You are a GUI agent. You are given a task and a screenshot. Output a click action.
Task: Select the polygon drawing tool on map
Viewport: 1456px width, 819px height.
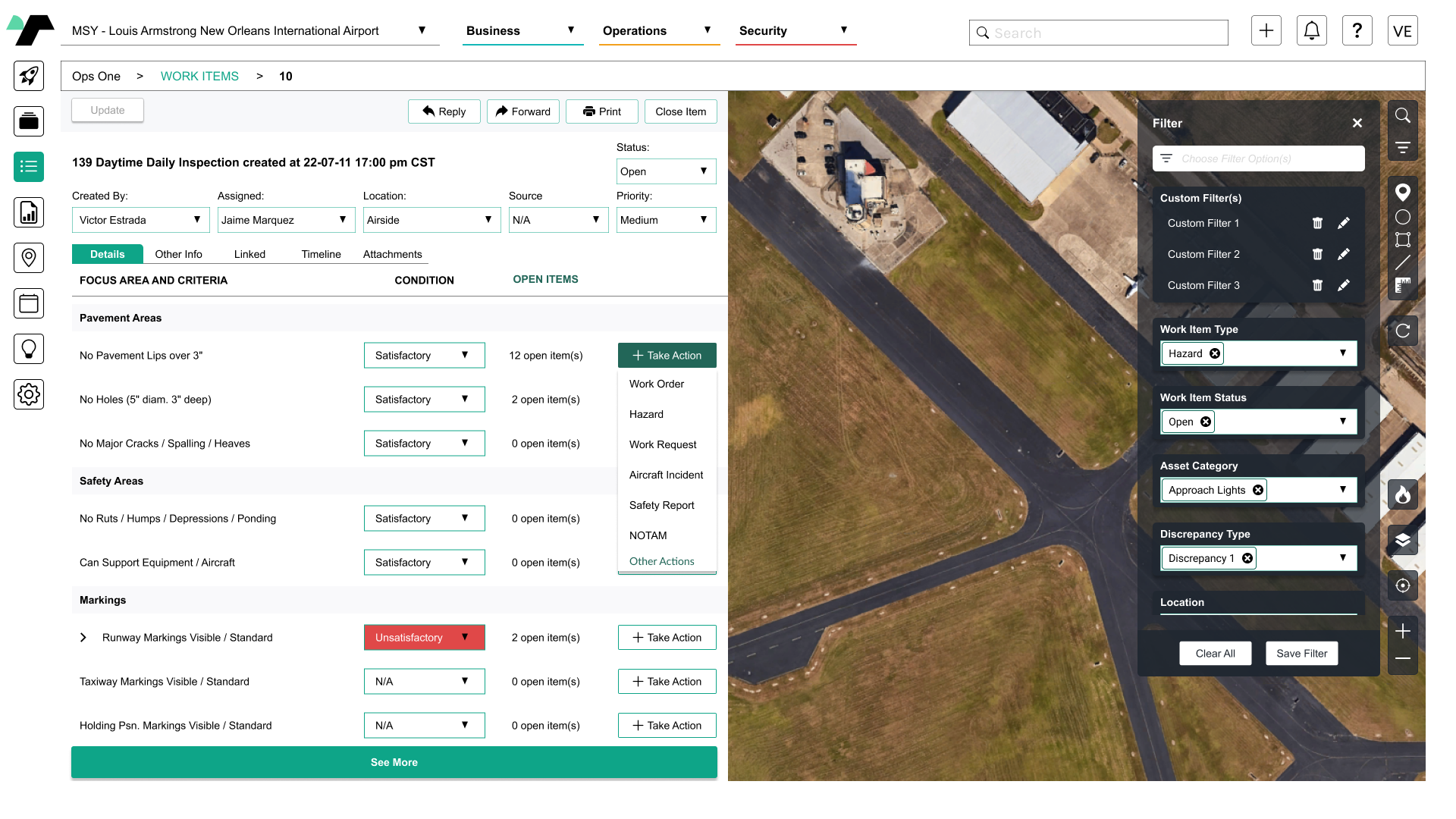(1403, 240)
